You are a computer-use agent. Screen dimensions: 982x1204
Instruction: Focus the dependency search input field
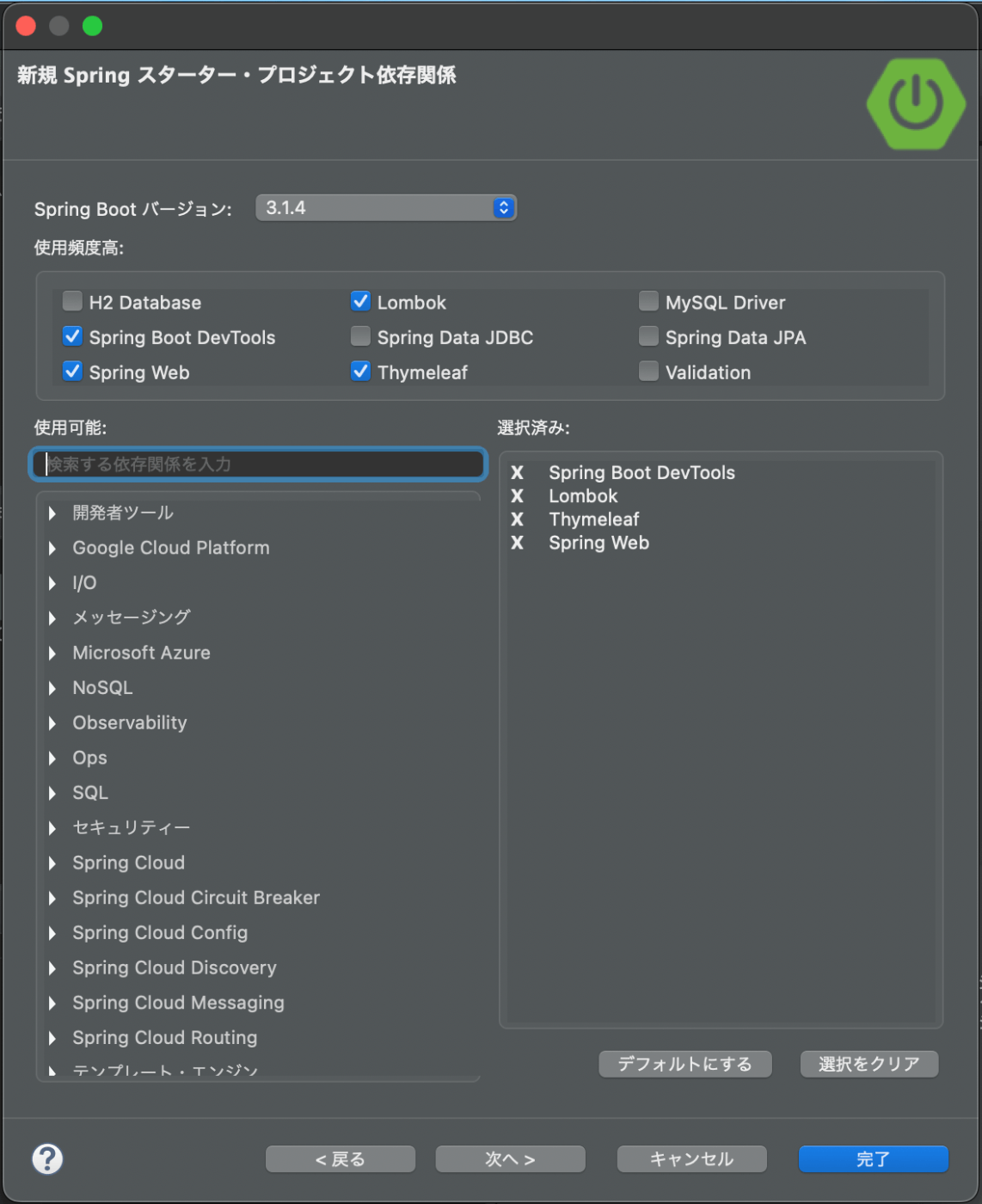point(259,464)
